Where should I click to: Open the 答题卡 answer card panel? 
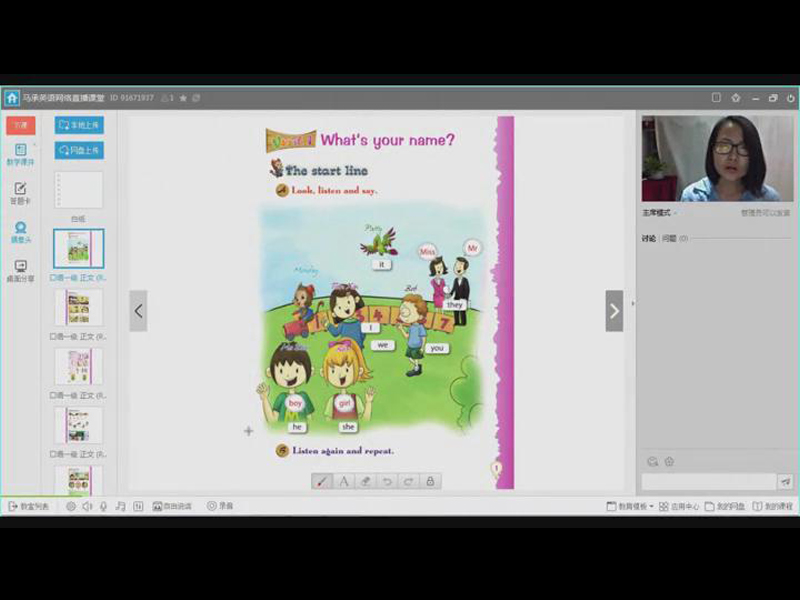[x=20, y=193]
